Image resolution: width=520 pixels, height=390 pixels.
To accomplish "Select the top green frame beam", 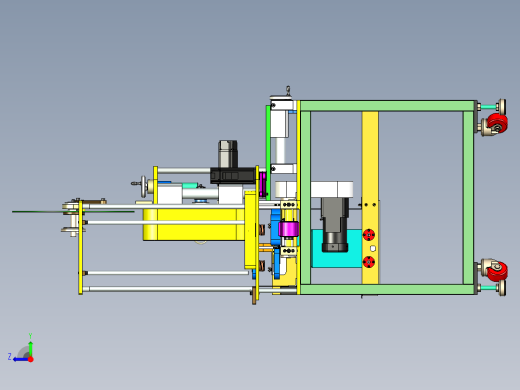I will (387, 106).
